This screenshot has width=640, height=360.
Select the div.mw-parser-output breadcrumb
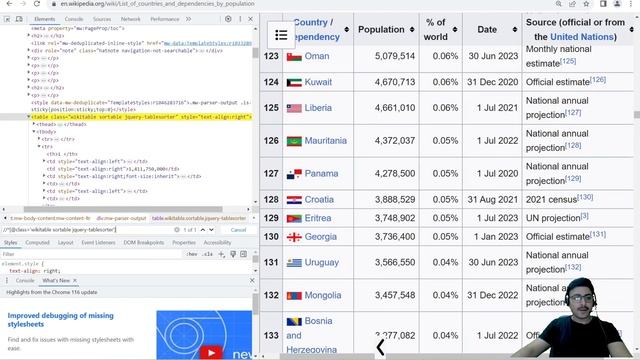pos(121,218)
